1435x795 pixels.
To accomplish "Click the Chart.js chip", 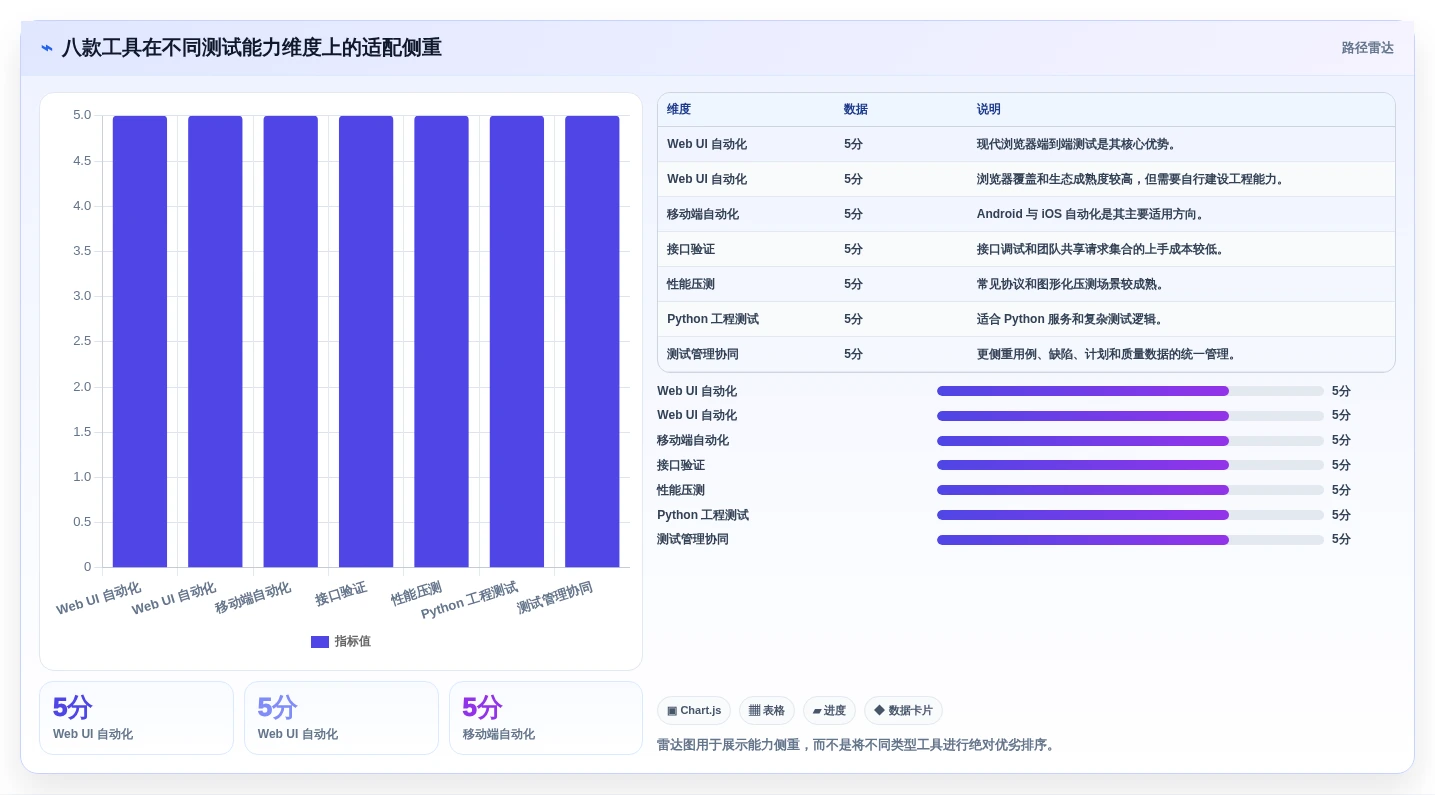I will pyautogui.click(x=694, y=711).
